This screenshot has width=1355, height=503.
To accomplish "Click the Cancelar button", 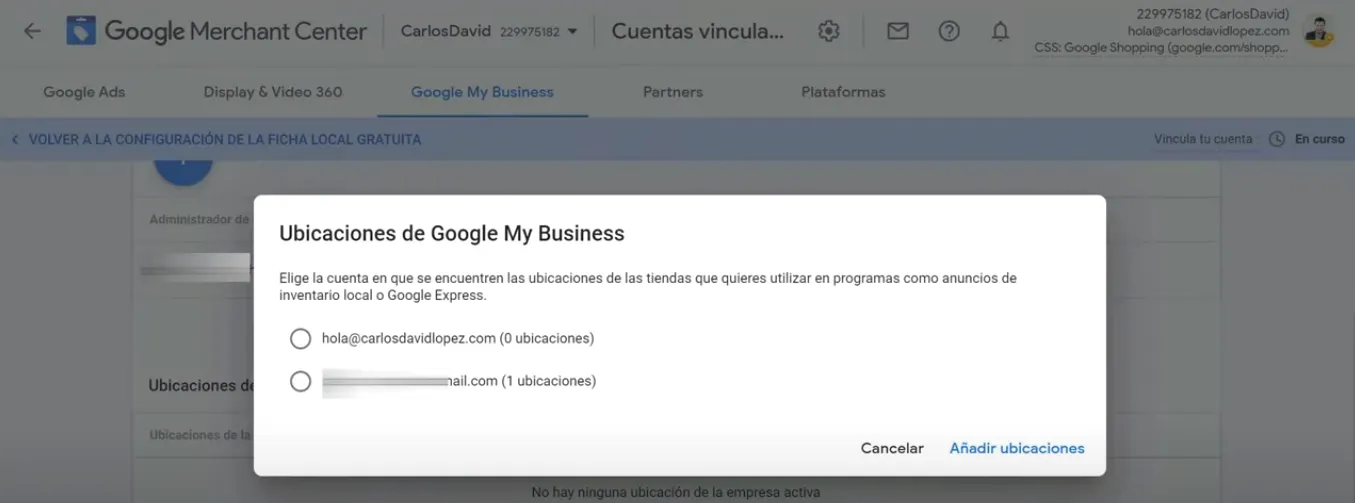I will point(892,448).
